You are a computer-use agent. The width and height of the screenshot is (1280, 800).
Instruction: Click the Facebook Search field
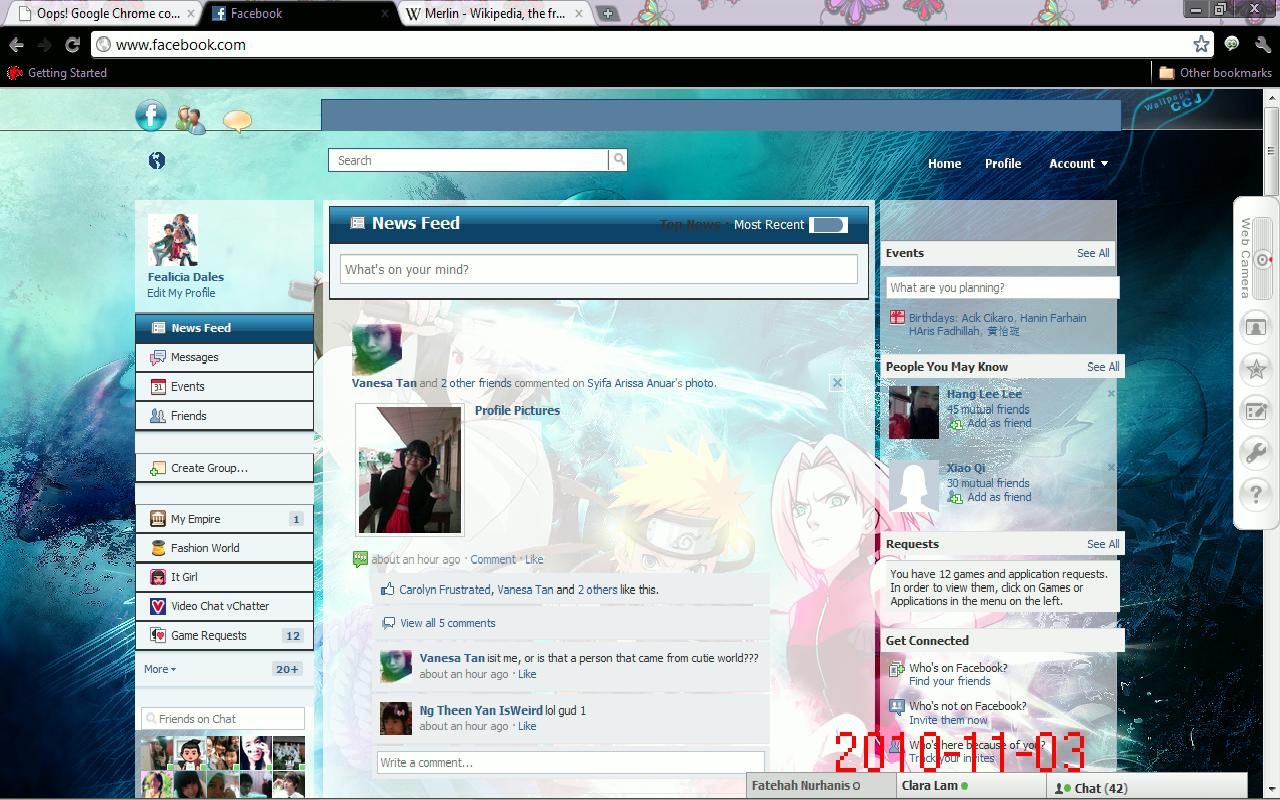pyautogui.click(x=468, y=160)
